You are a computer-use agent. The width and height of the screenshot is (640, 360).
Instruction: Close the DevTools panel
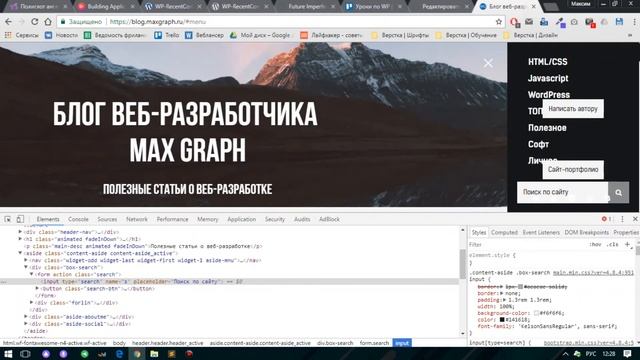pos(635,219)
